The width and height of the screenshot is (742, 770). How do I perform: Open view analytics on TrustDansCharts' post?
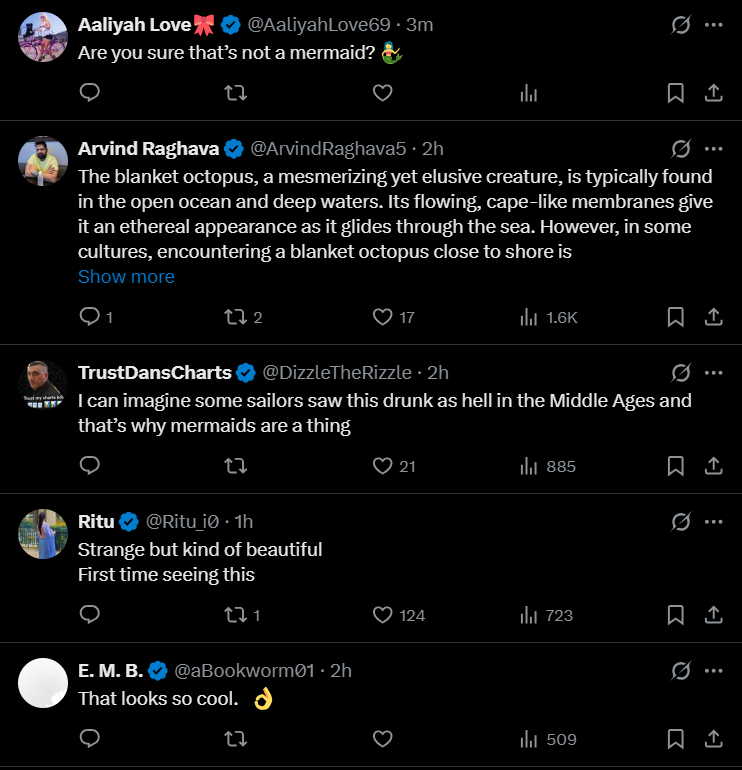[x=529, y=466]
